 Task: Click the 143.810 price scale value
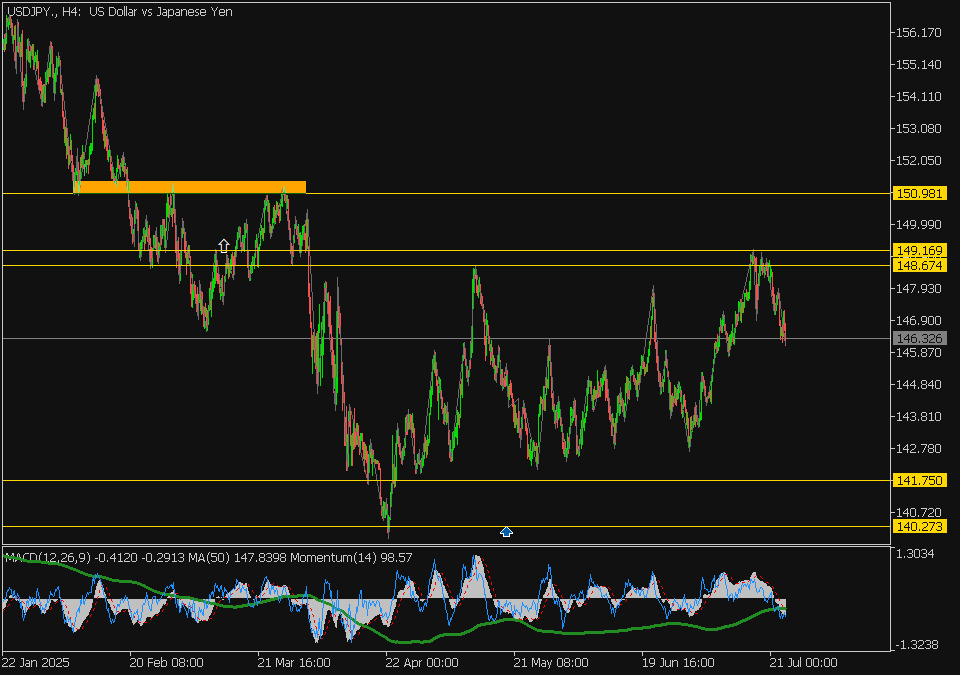(x=918, y=417)
